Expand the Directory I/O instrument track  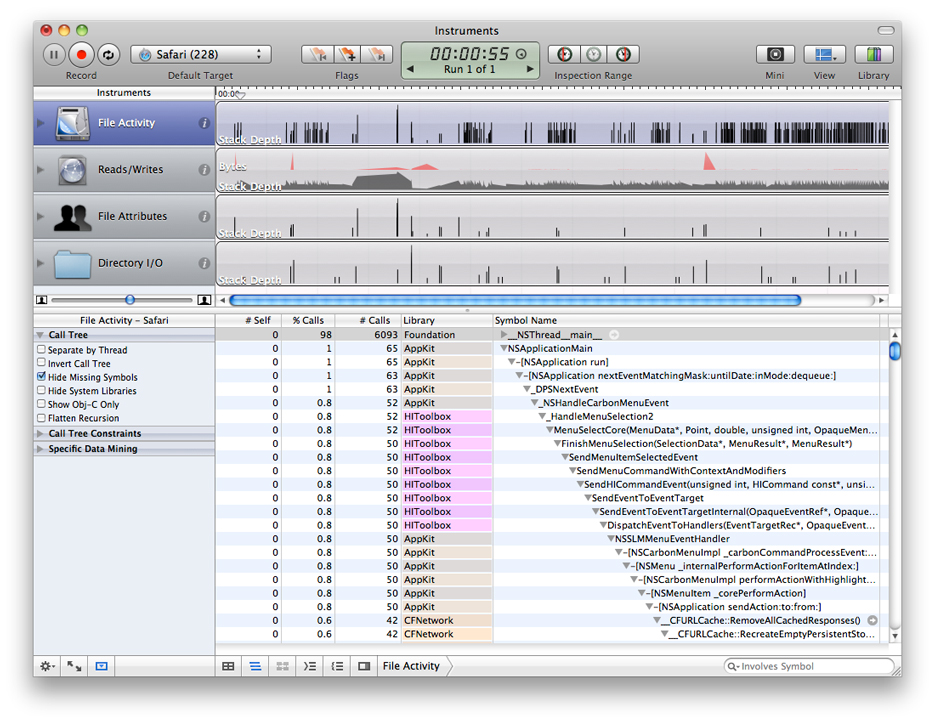41,263
